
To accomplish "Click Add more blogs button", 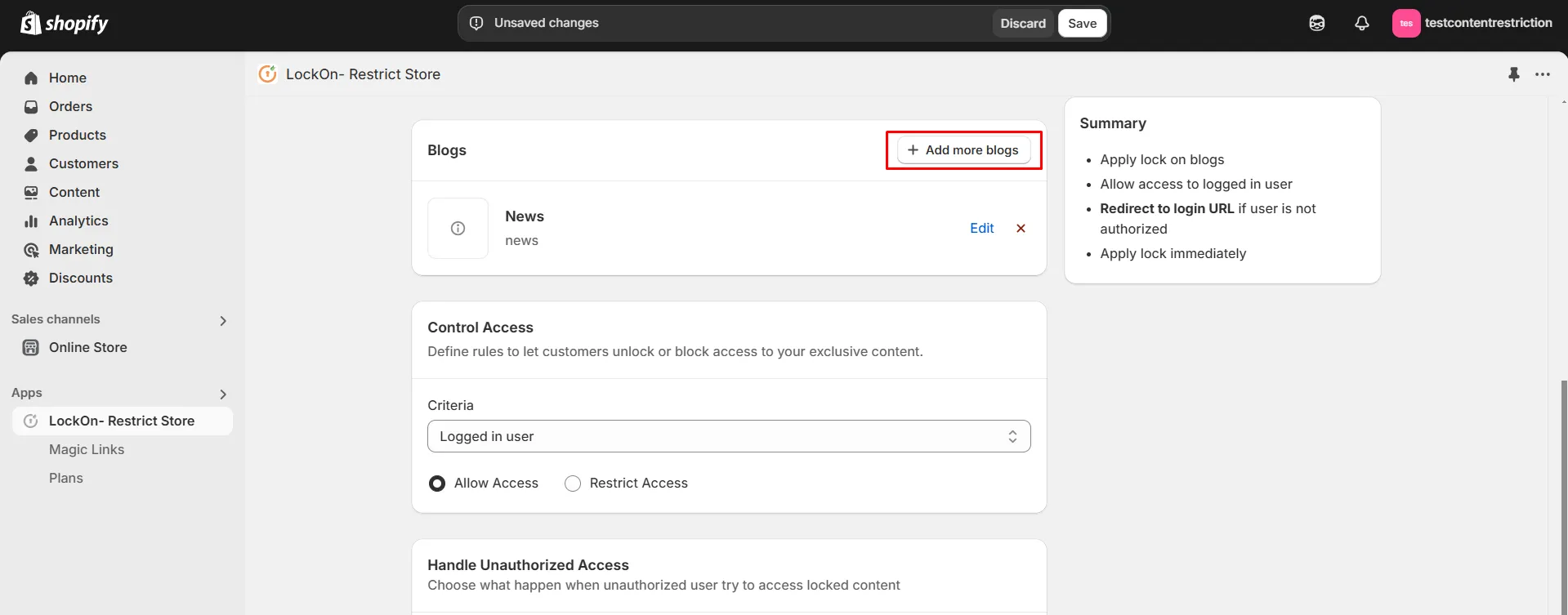I will coord(964,150).
